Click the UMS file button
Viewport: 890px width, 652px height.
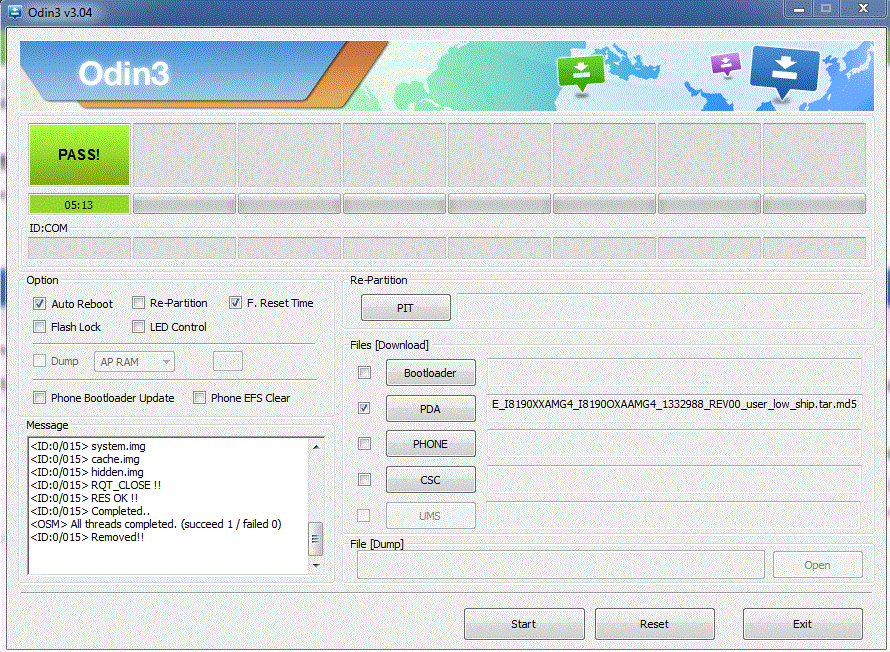pos(431,516)
